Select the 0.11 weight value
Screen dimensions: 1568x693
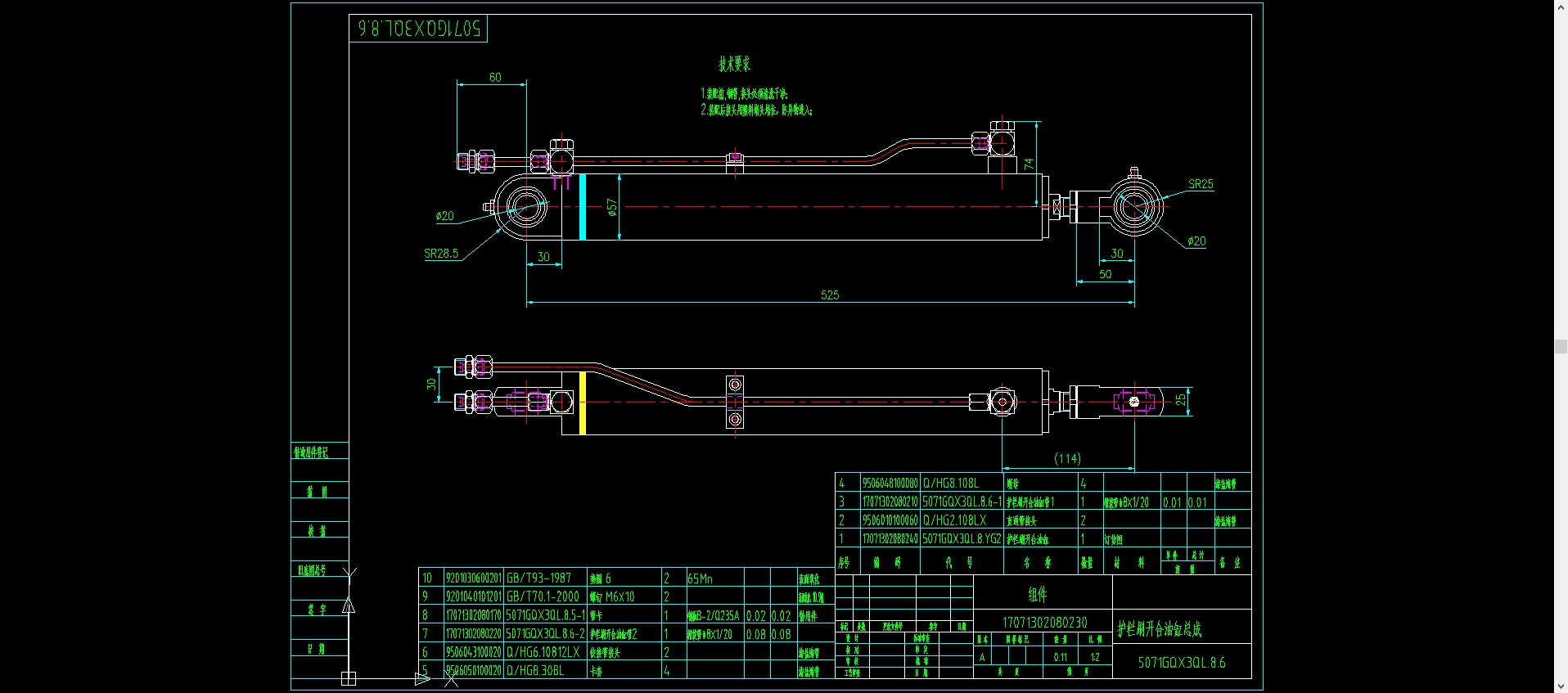(1060, 657)
